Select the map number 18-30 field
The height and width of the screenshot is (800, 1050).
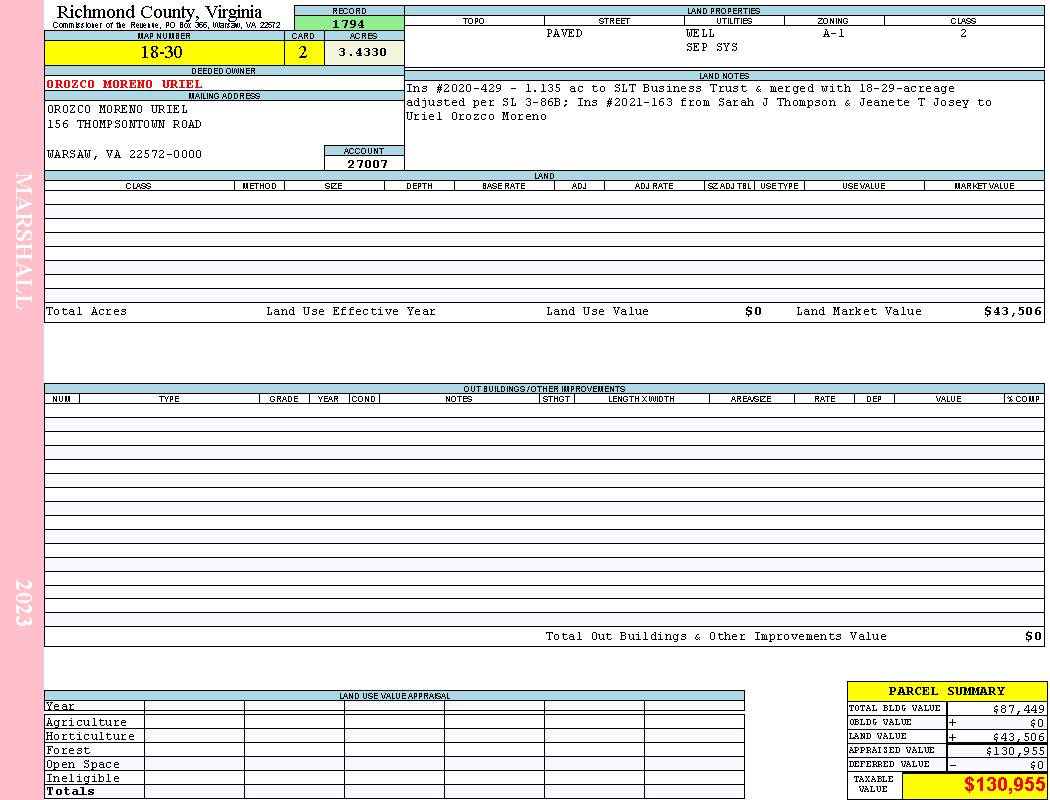coord(164,52)
